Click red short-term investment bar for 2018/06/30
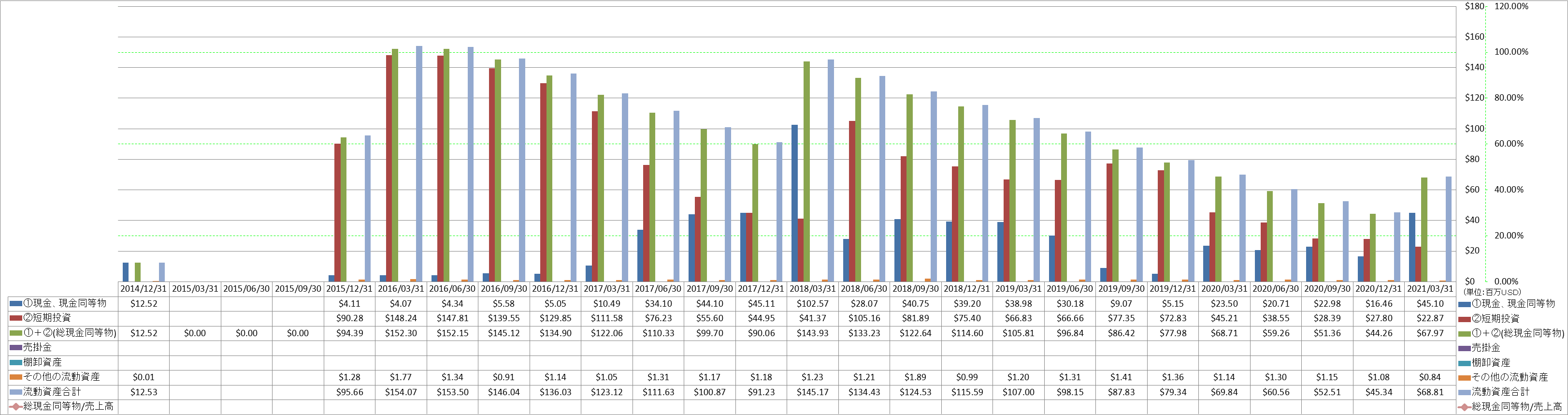This screenshot has width=1568, height=415. point(852,201)
